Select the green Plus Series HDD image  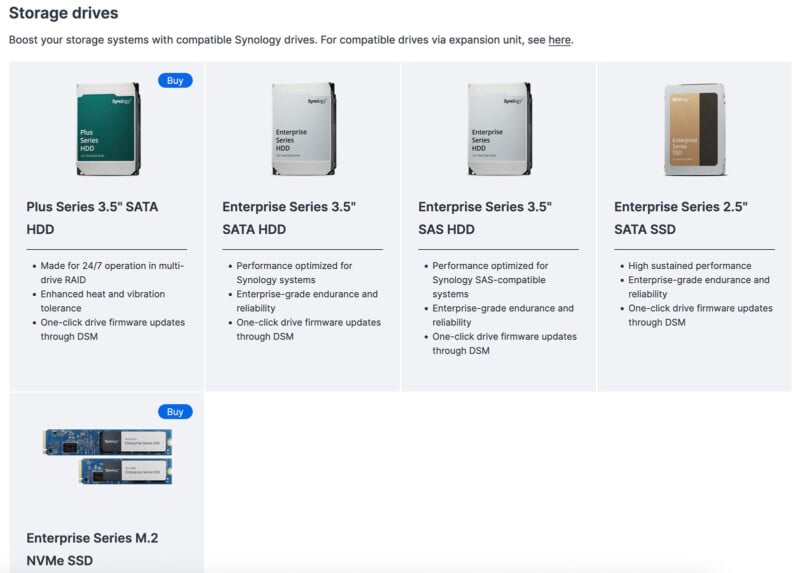[108, 129]
